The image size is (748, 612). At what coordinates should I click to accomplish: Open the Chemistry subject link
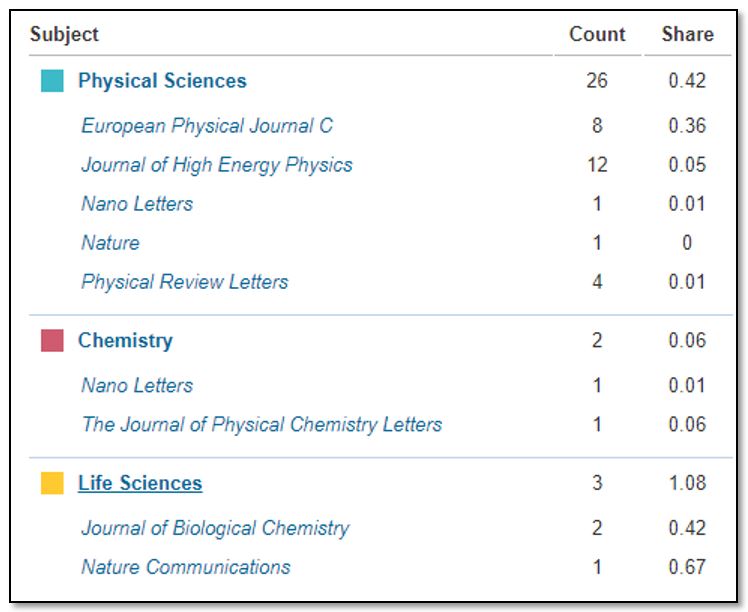(x=125, y=341)
